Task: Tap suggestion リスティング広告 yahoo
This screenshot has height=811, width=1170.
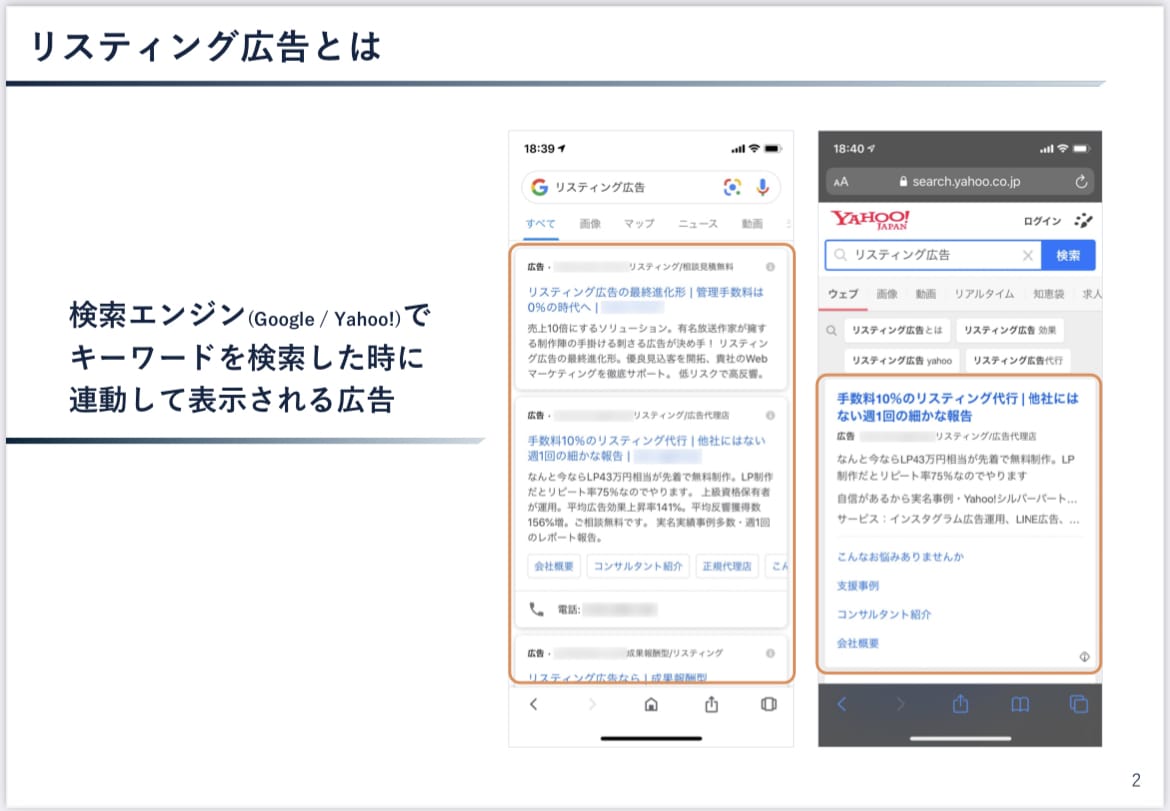Action: [901, 360]
